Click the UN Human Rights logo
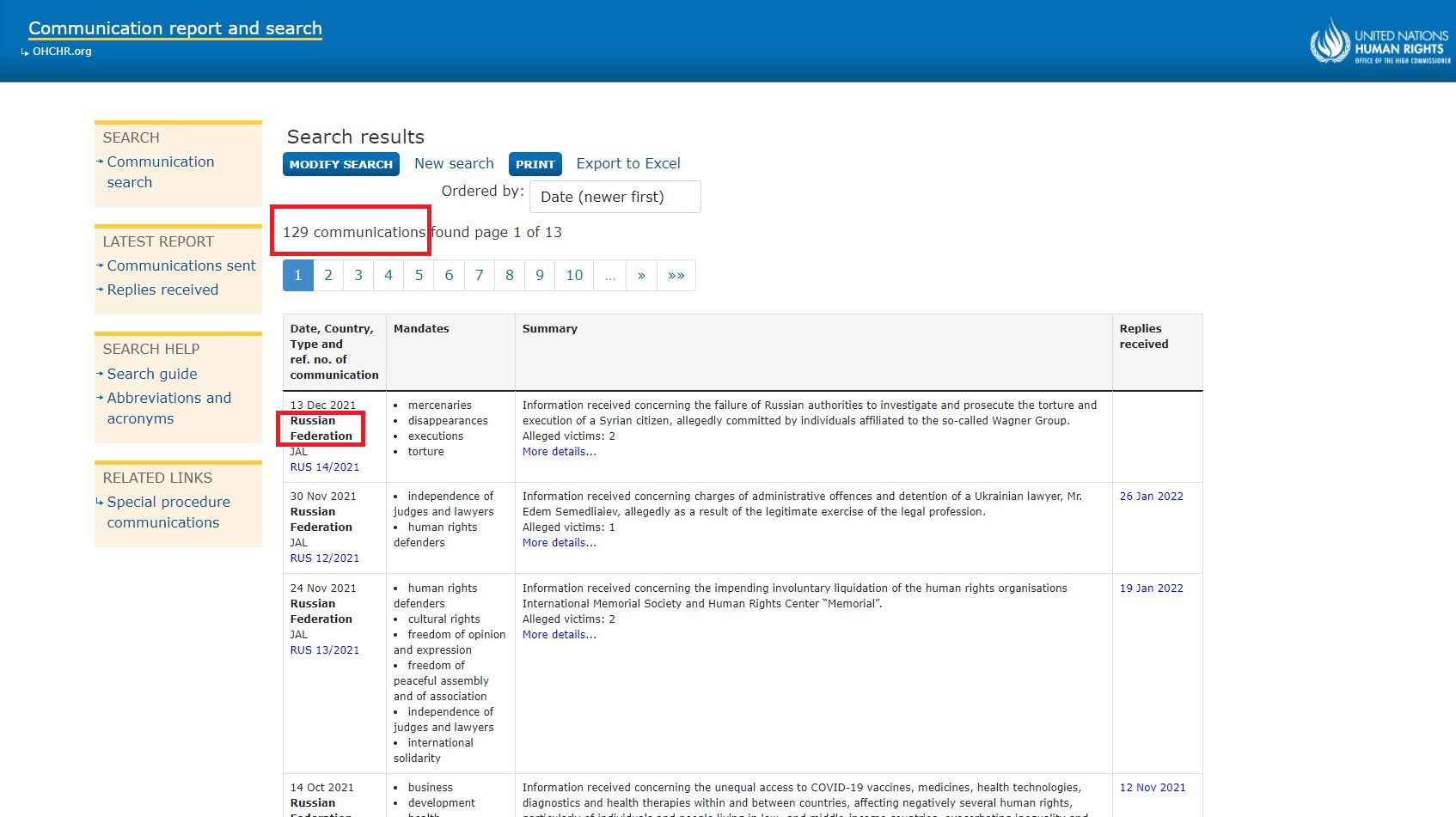This screenshot has width=1456, height=817. (x=1379, y=41)
